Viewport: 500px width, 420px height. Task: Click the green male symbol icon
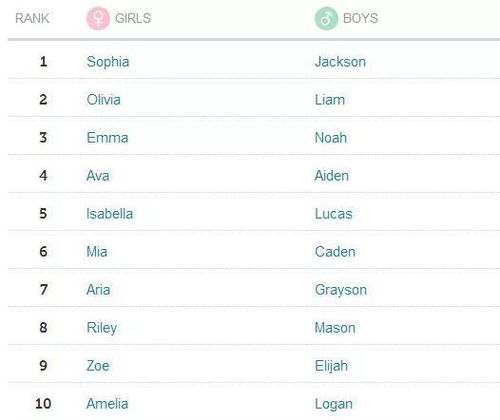(x=326, y=18)
